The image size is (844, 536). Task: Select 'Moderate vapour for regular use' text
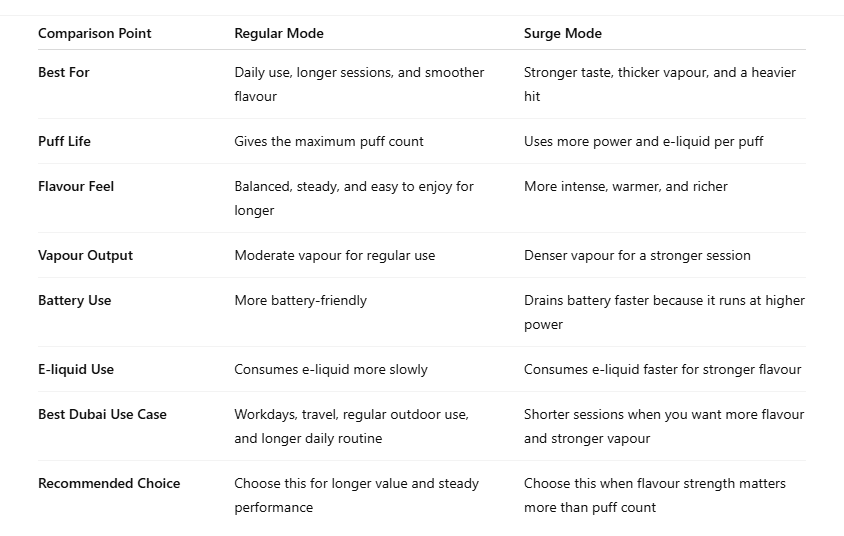335,255
